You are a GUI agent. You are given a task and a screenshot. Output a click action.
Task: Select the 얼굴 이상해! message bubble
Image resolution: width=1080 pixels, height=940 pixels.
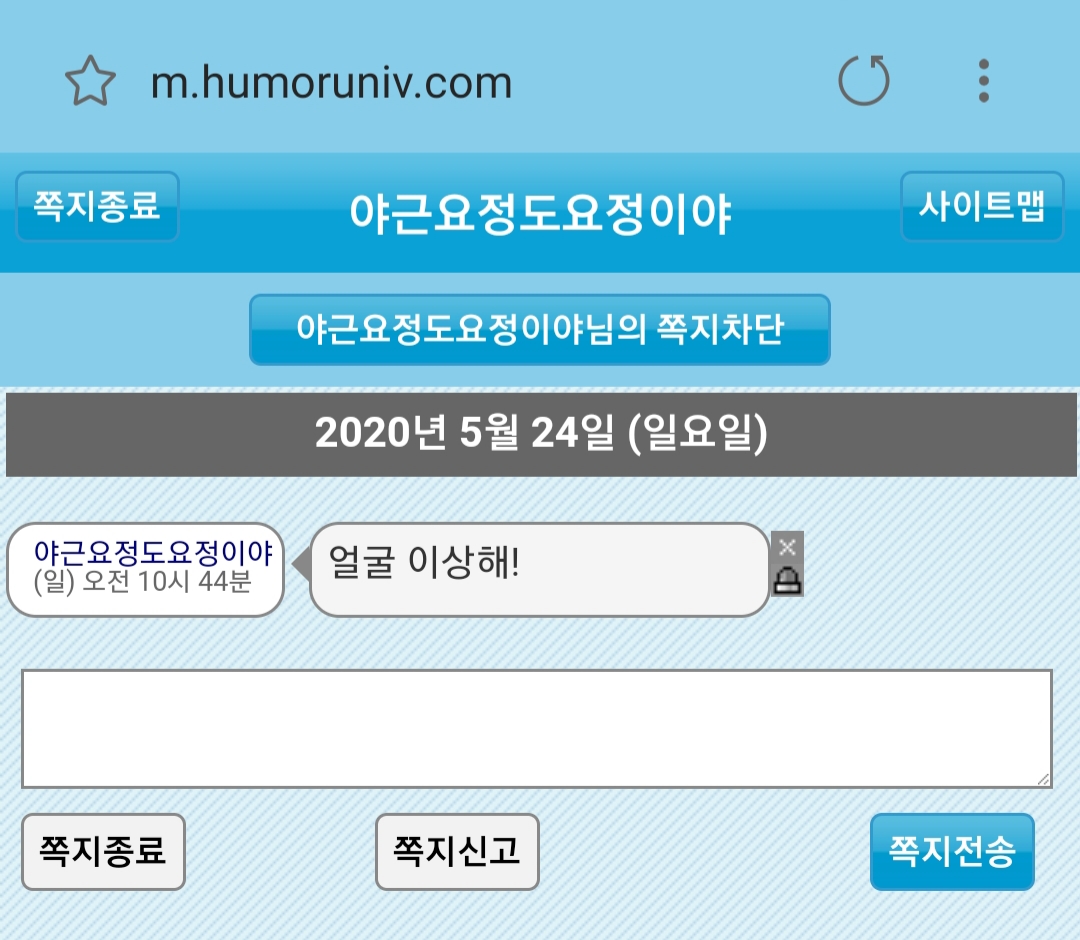tap(539, 570)
